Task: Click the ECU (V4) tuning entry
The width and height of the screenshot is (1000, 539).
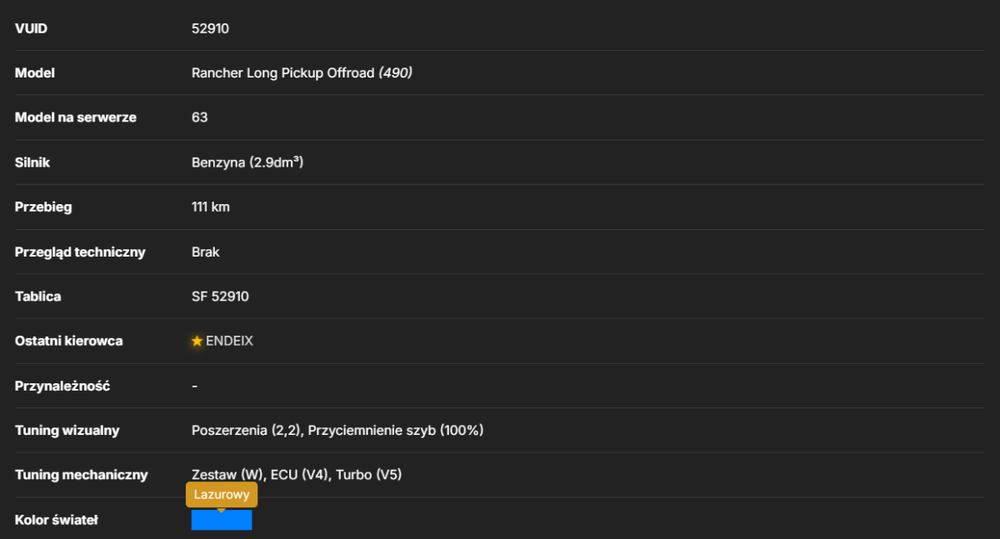Action: point(299,475)
